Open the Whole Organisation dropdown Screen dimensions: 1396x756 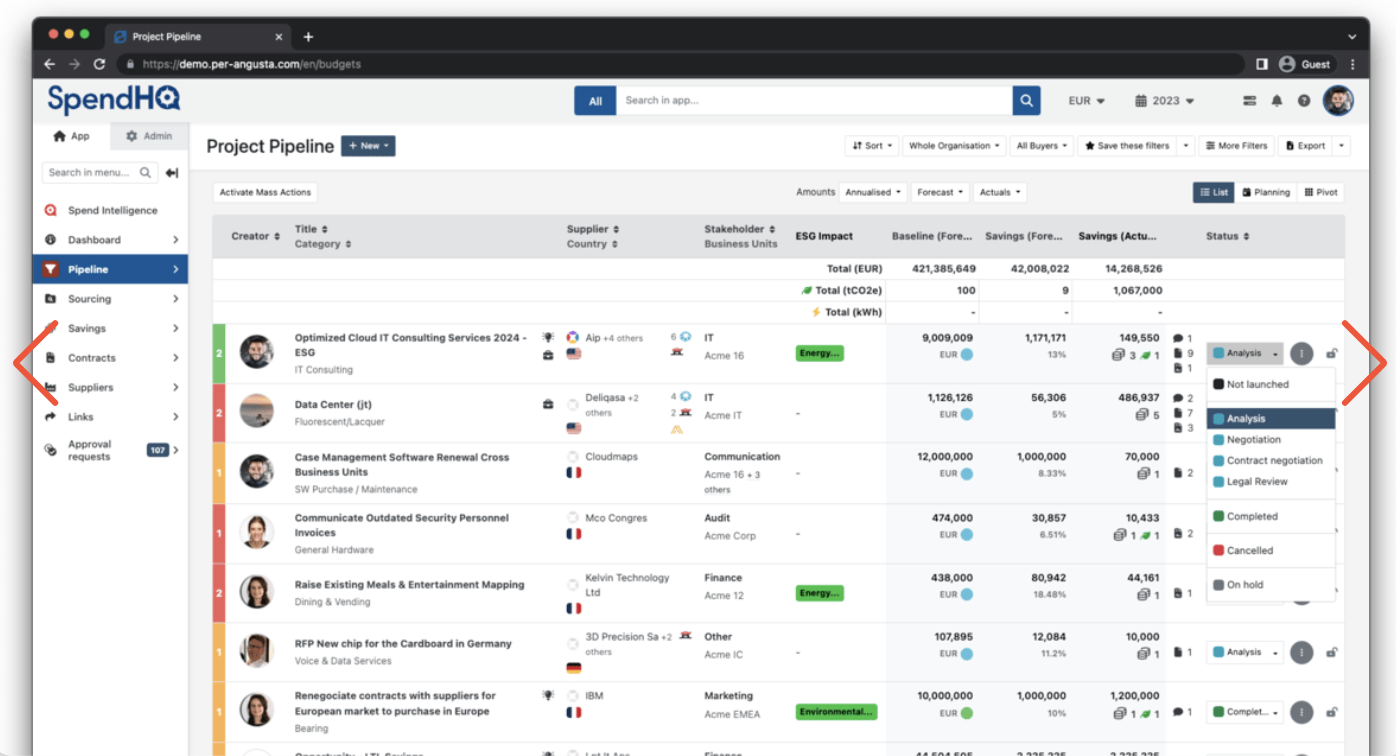954,146
